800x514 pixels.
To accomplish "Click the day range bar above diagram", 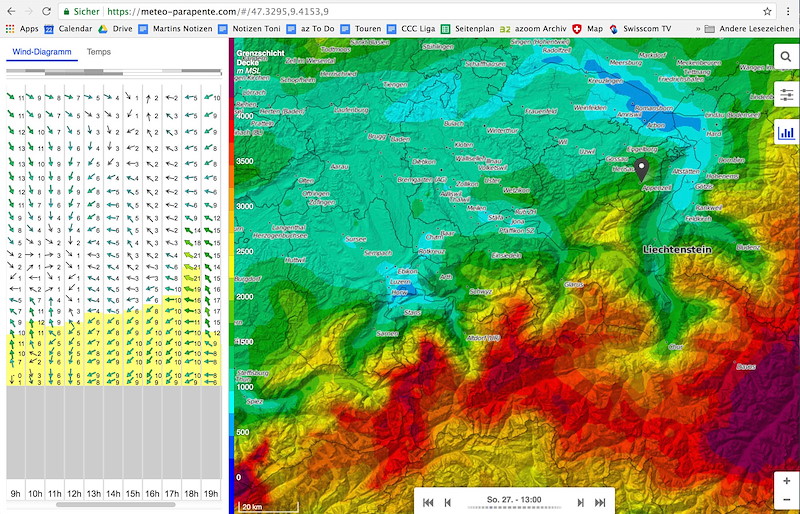I will click(114, 72).
